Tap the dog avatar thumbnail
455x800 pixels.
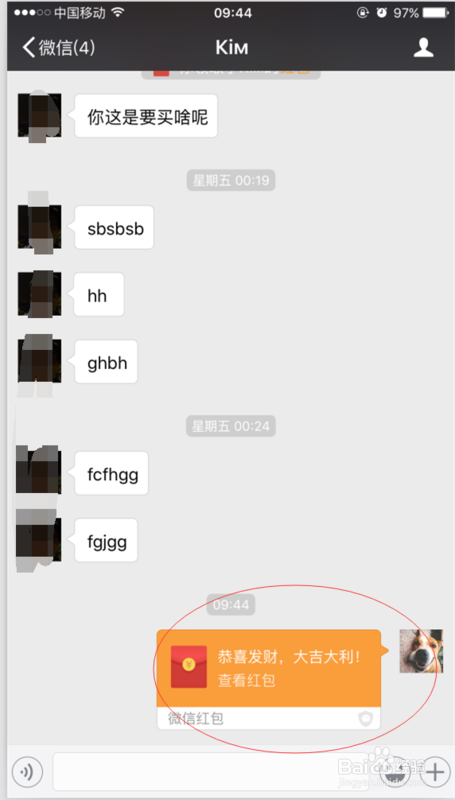(x=421, y=651)
